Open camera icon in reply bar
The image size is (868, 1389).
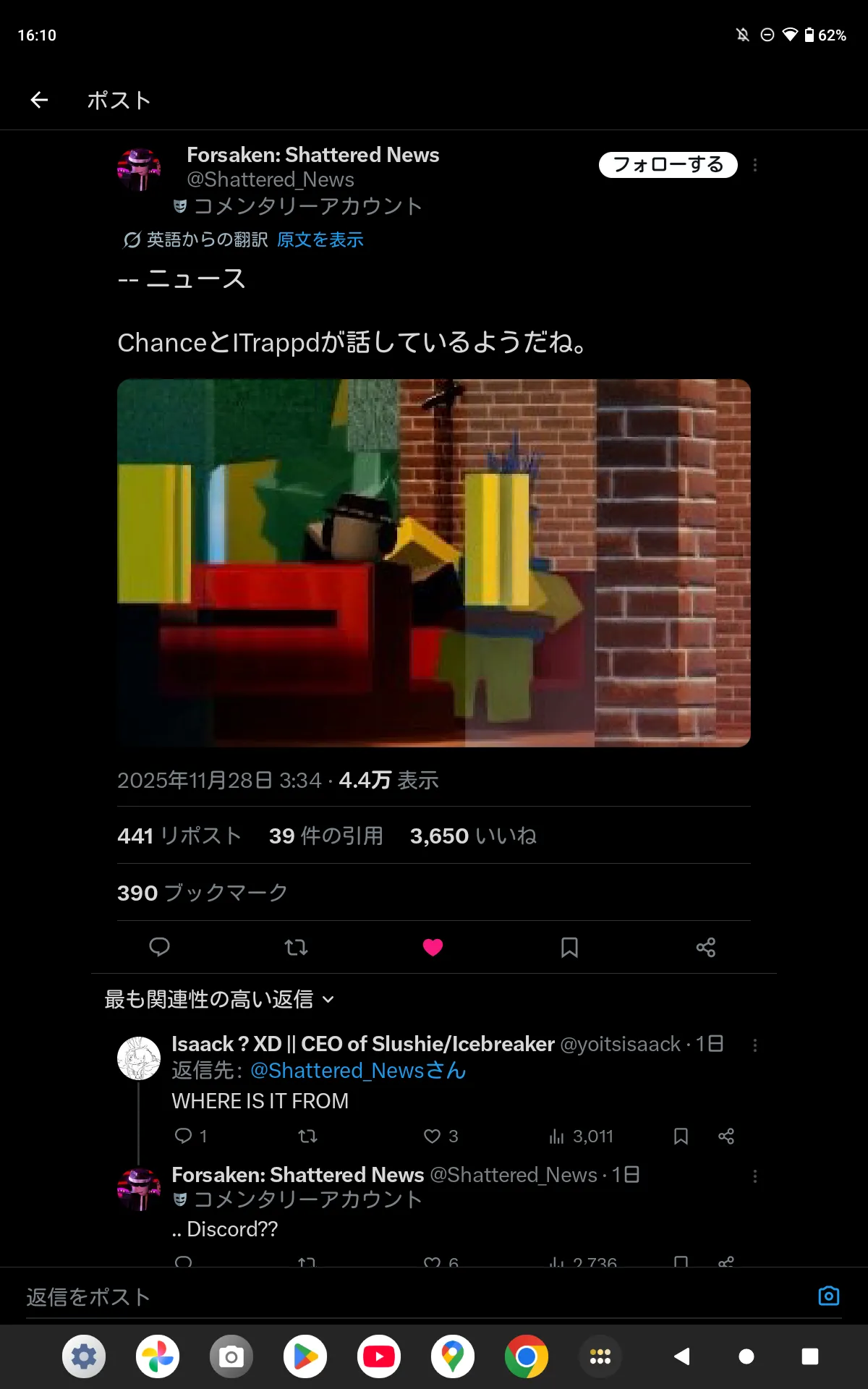coord(829,1296)
